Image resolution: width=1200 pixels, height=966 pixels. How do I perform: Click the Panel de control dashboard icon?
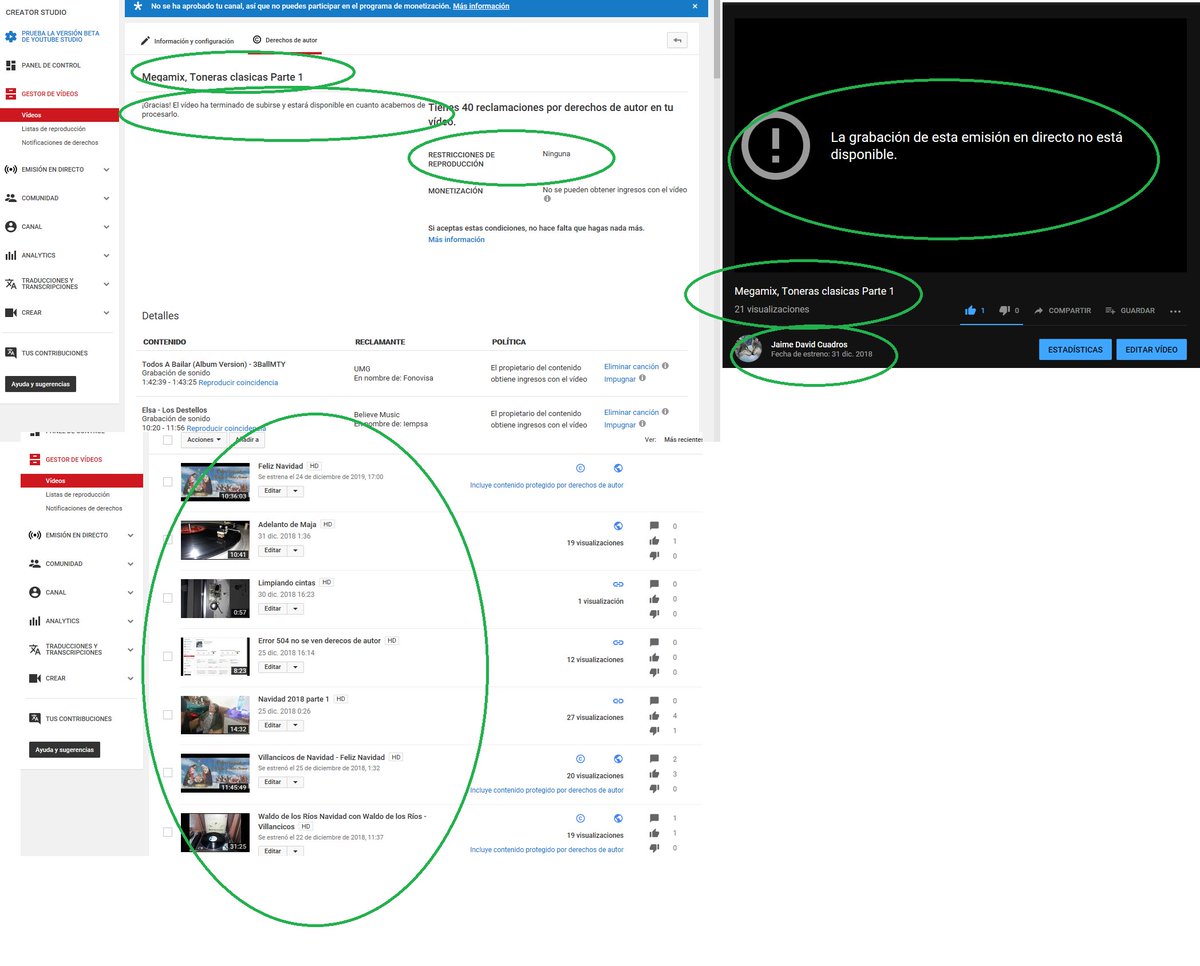[11, 65]
